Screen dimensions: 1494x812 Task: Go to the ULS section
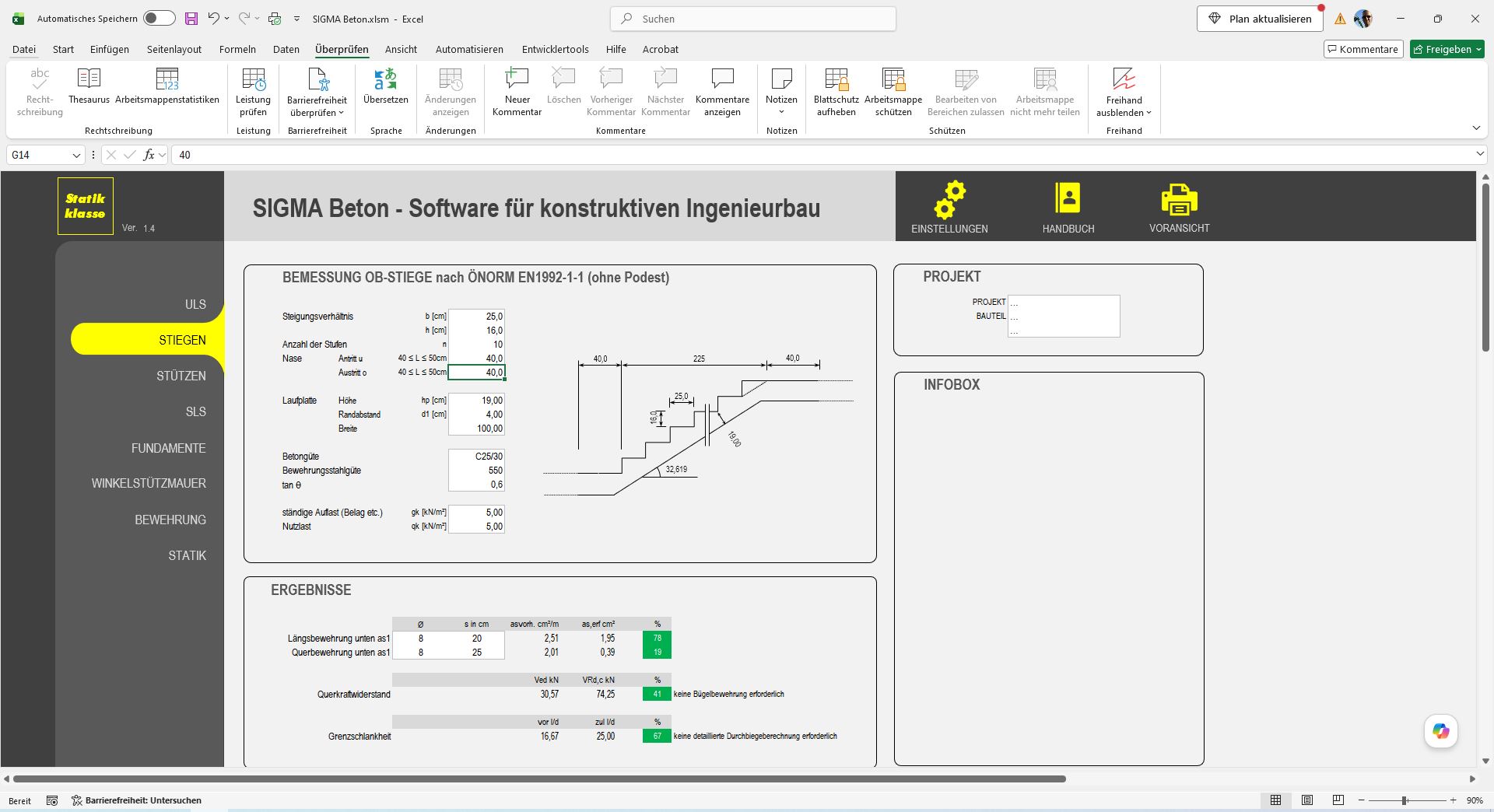pos(195,304)
